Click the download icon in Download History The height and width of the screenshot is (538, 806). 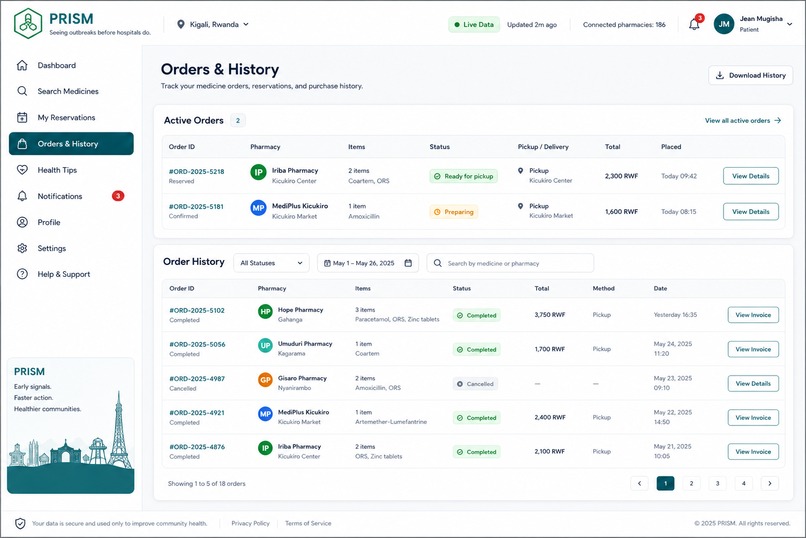click(720, 75)
